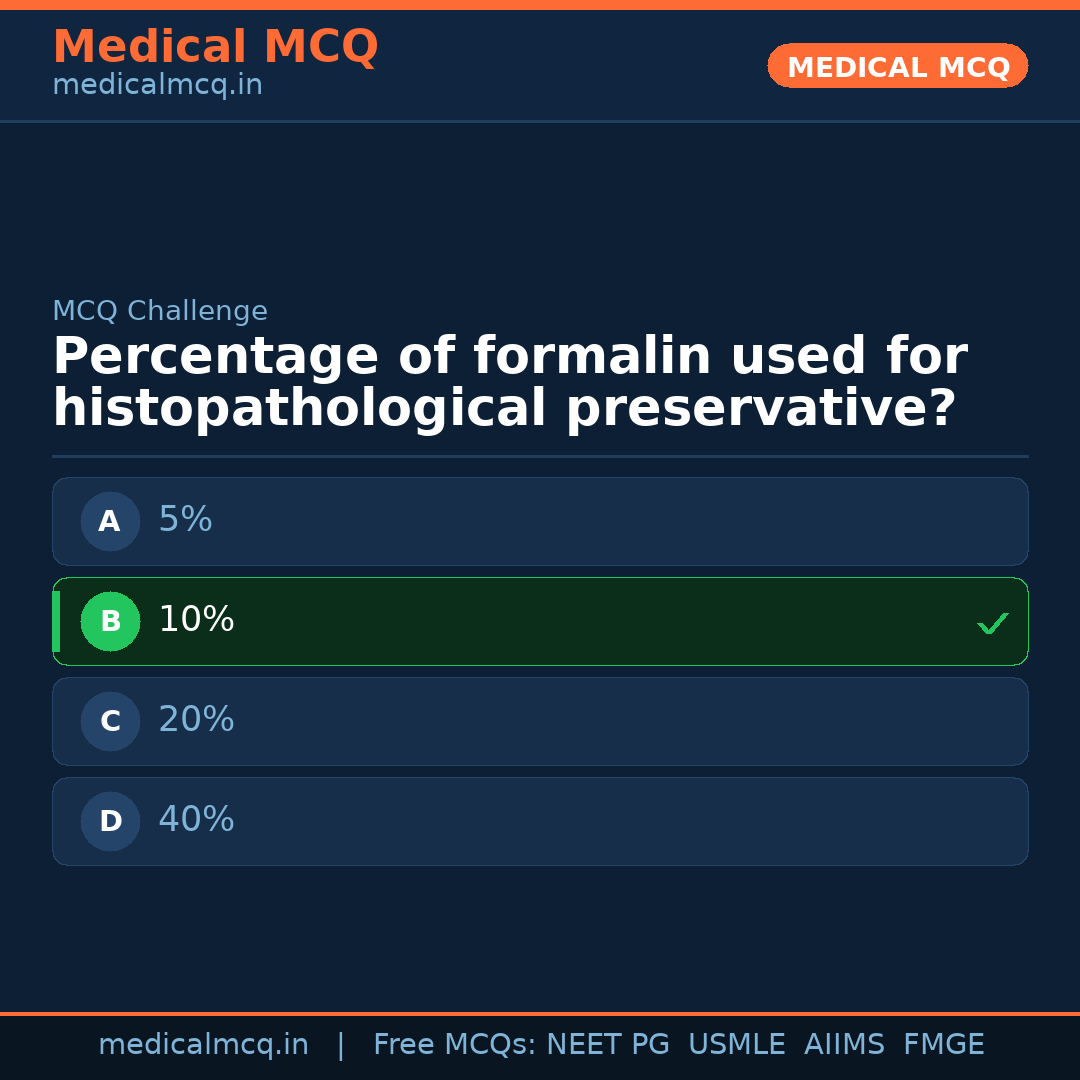Click the circled letter C badge
This screenshot has width=1080, height=1080.
(x=110, y=721)
